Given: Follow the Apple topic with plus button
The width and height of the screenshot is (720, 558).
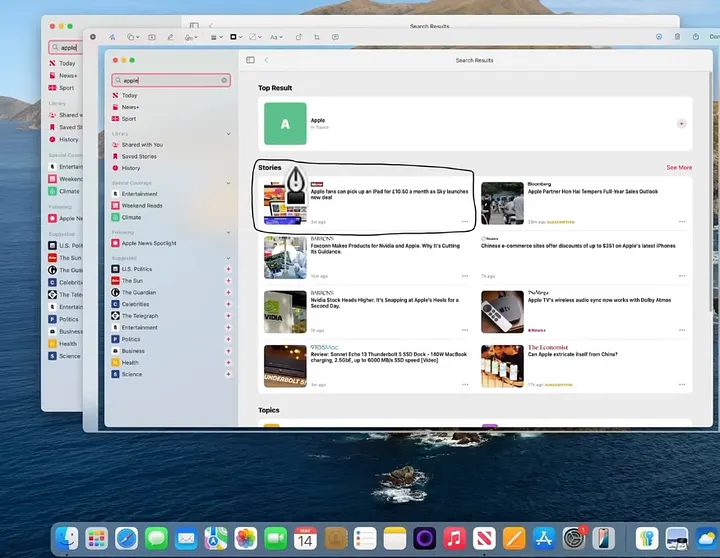Looking at the screenshot, I should coord(681,124).
